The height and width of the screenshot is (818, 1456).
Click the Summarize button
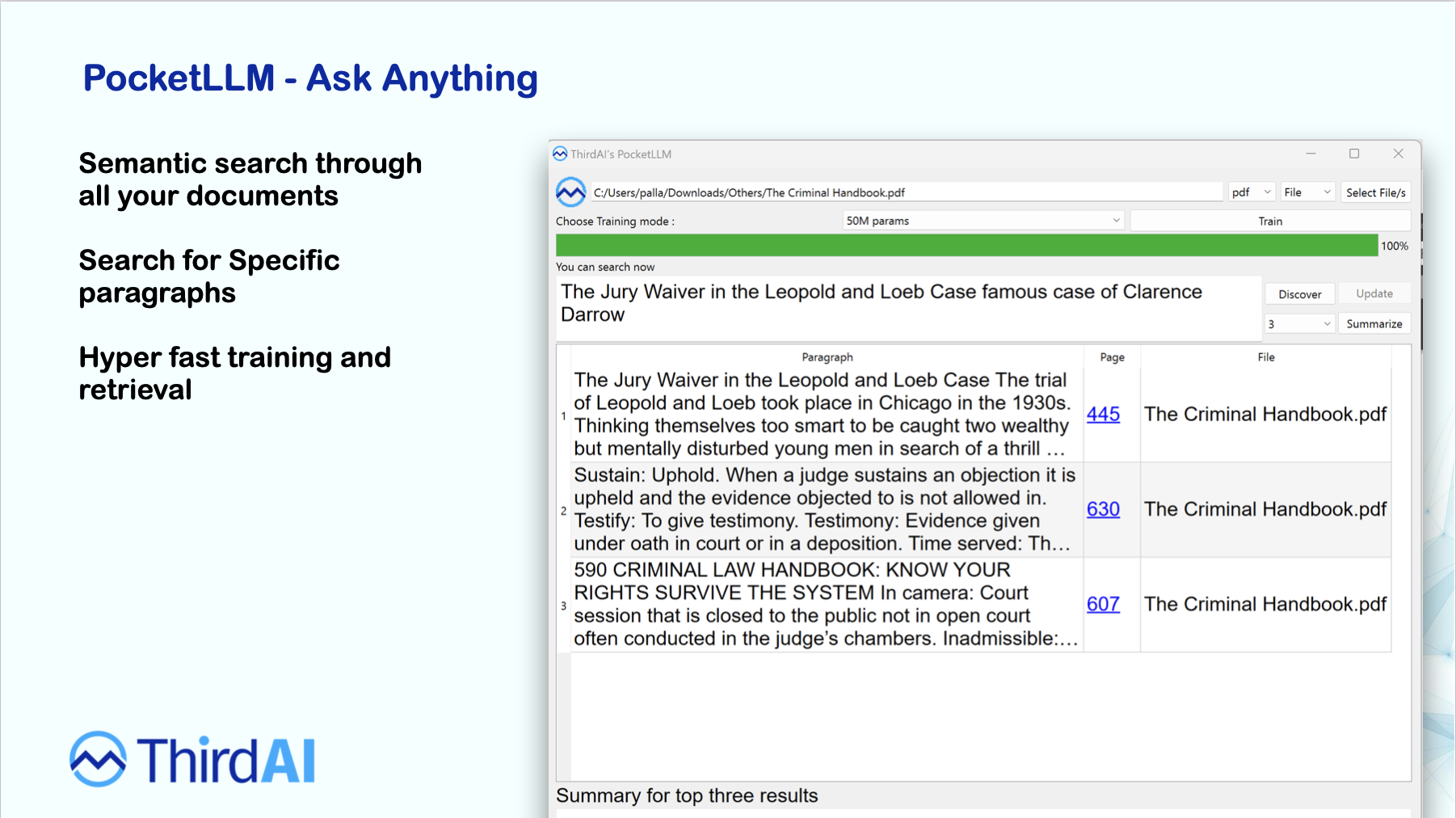pos(1374,323)
